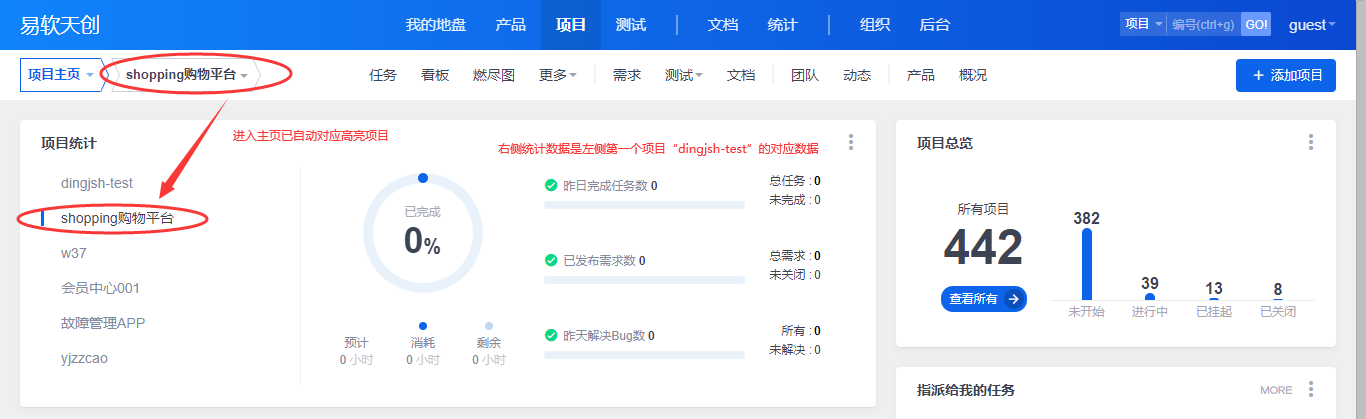Click the MORE link for assigned tasks
This screenshot has width=1366, height=419.
[x=1276, y=390]
